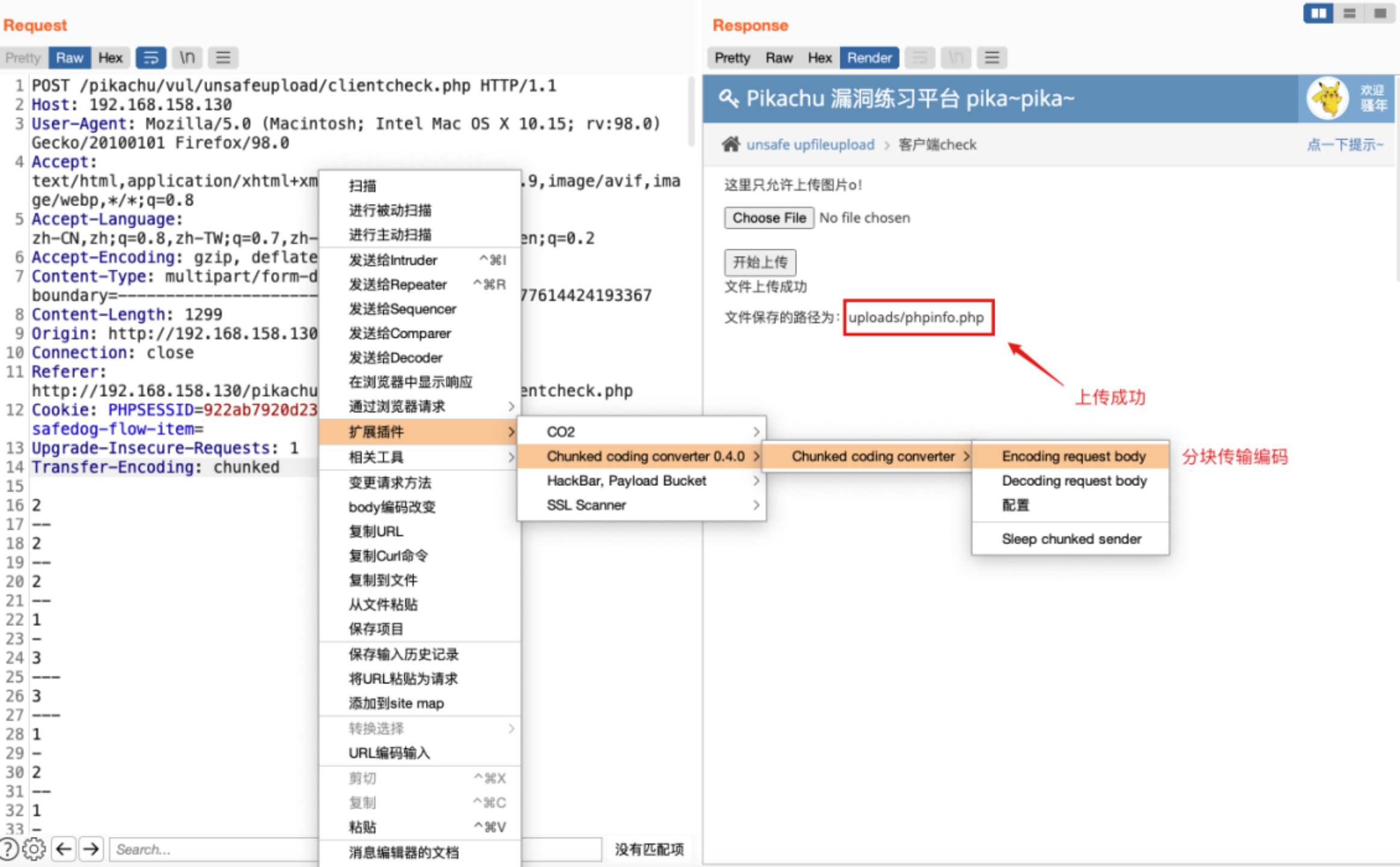1400x867 pixels.
Task: Expand the 相关工具 submenu
Action: click(419, 457)
